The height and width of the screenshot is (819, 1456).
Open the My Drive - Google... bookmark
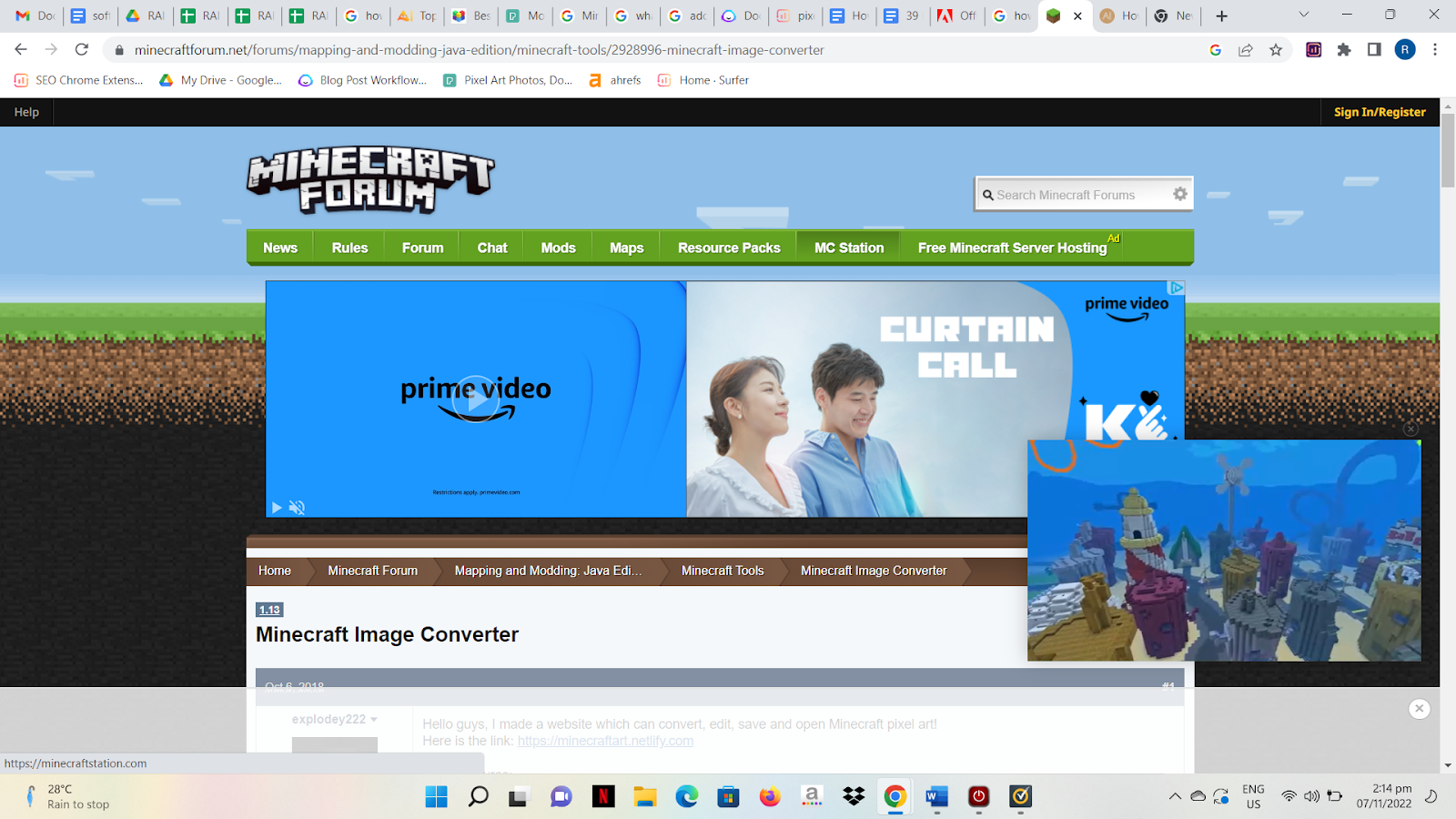pyautogui.click(x=220, y=80)
